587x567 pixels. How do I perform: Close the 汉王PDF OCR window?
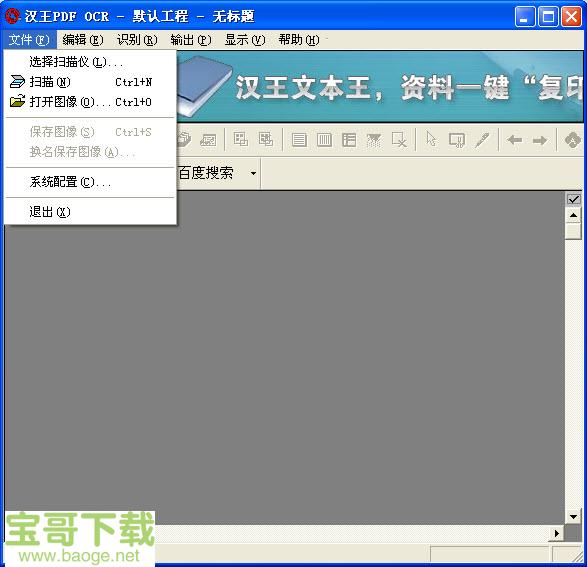571,16
